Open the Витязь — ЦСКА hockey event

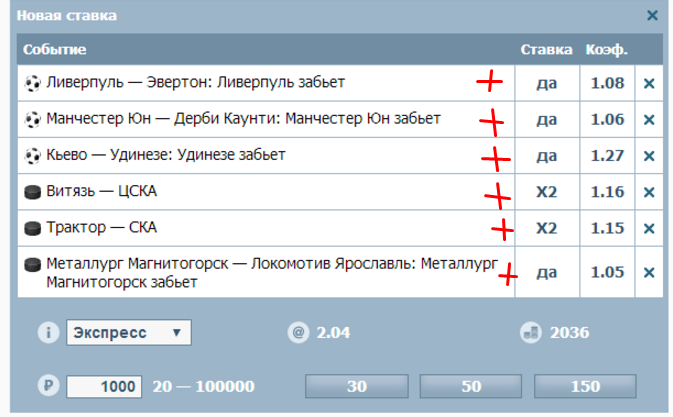pos(102,192)
